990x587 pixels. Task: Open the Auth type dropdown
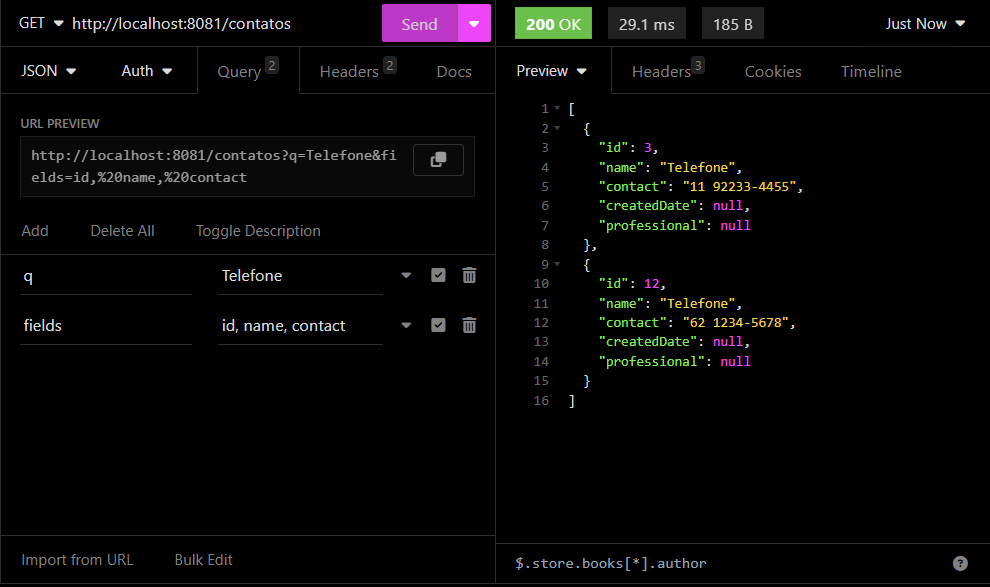(146, 71)
